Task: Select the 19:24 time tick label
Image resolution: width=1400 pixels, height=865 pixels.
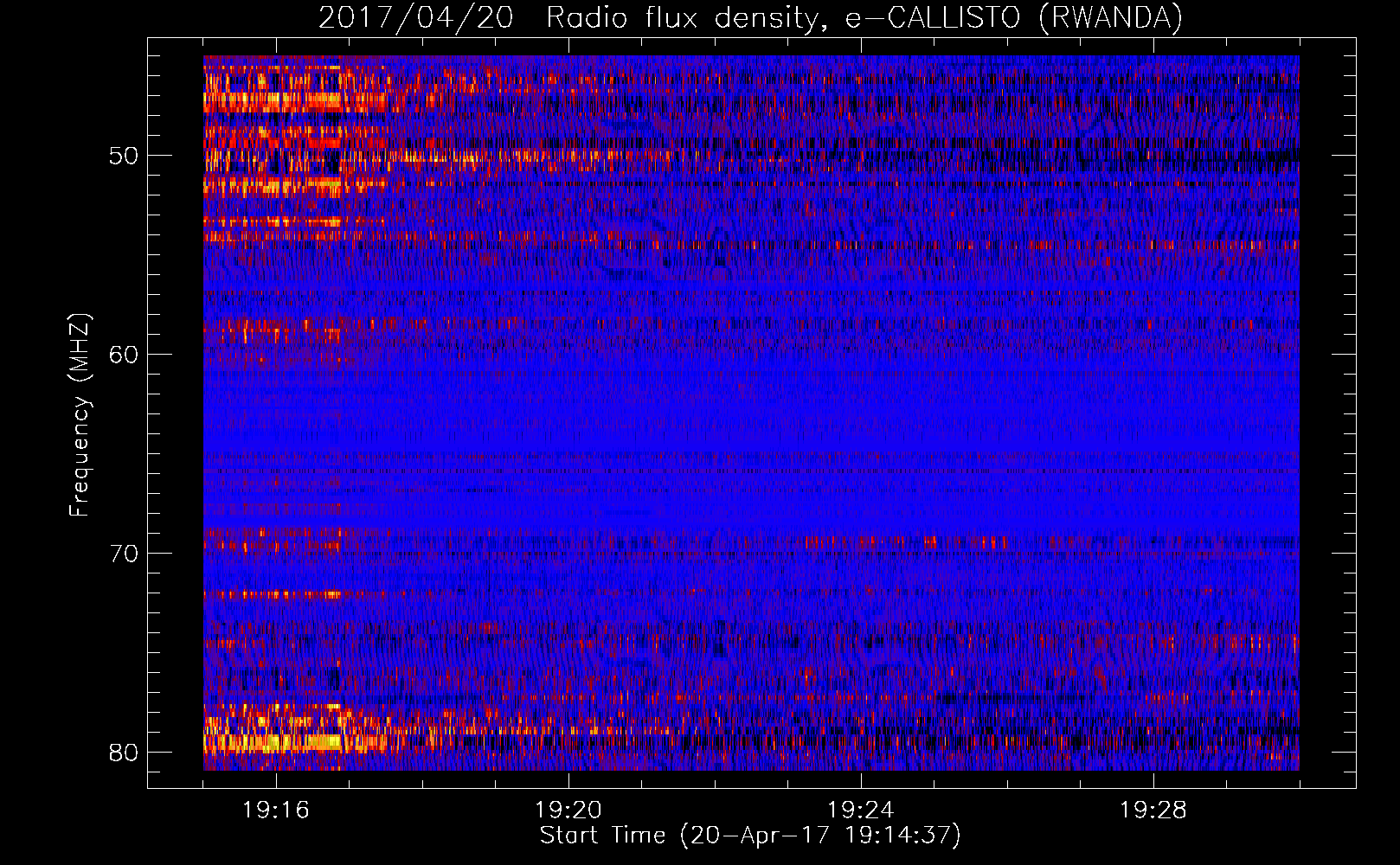Action: [x=861, y=811]
